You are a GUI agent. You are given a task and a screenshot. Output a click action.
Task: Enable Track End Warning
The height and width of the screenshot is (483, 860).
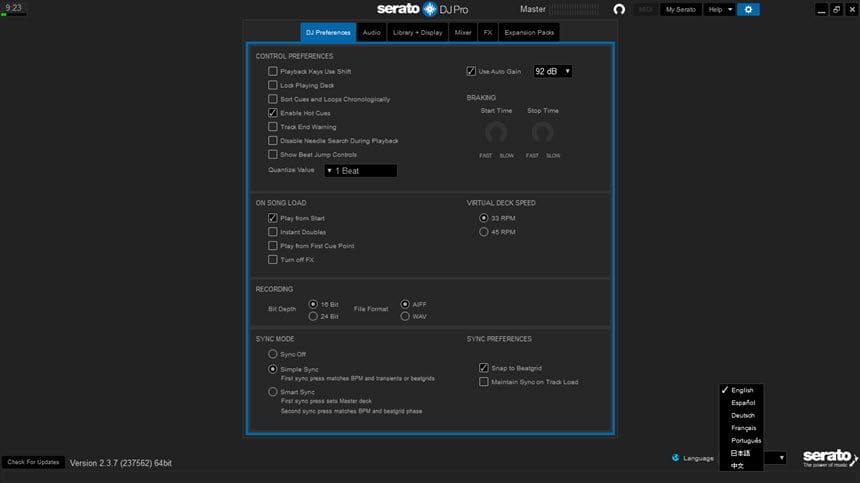tap(273, 127)
